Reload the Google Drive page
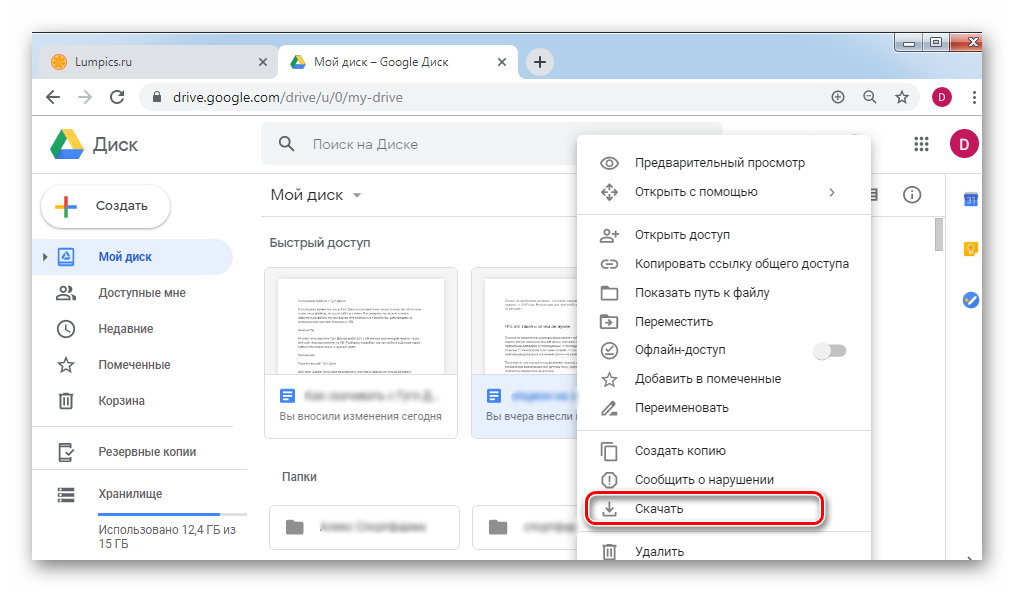This screenshot has width=1014, height=592. [x=117, y=97]
